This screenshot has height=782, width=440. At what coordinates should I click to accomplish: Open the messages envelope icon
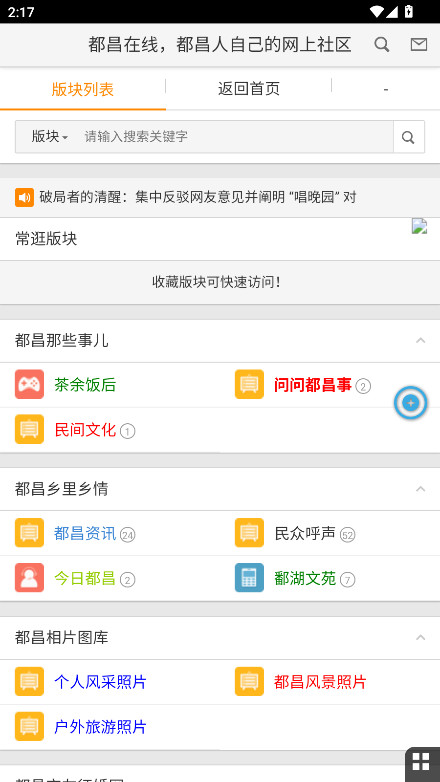coord(419,45)
